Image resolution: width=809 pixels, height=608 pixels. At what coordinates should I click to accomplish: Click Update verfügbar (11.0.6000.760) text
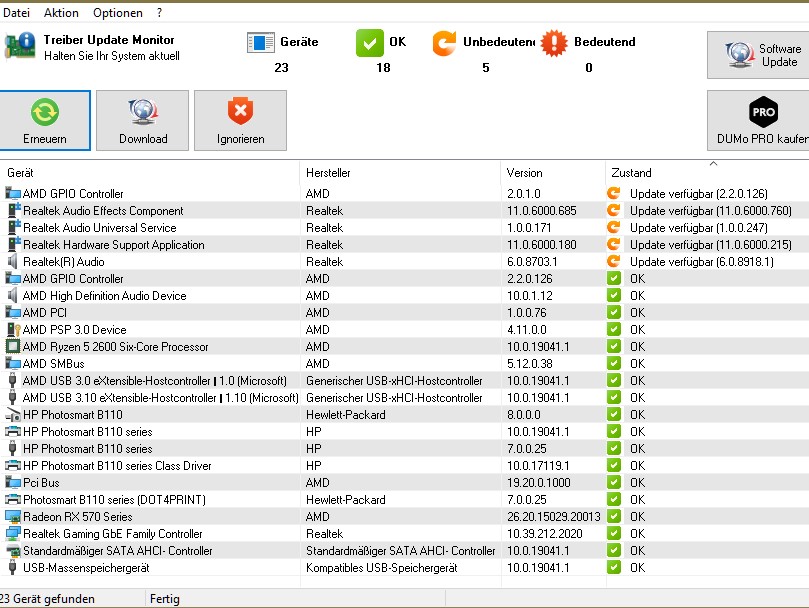pos(710,211)
